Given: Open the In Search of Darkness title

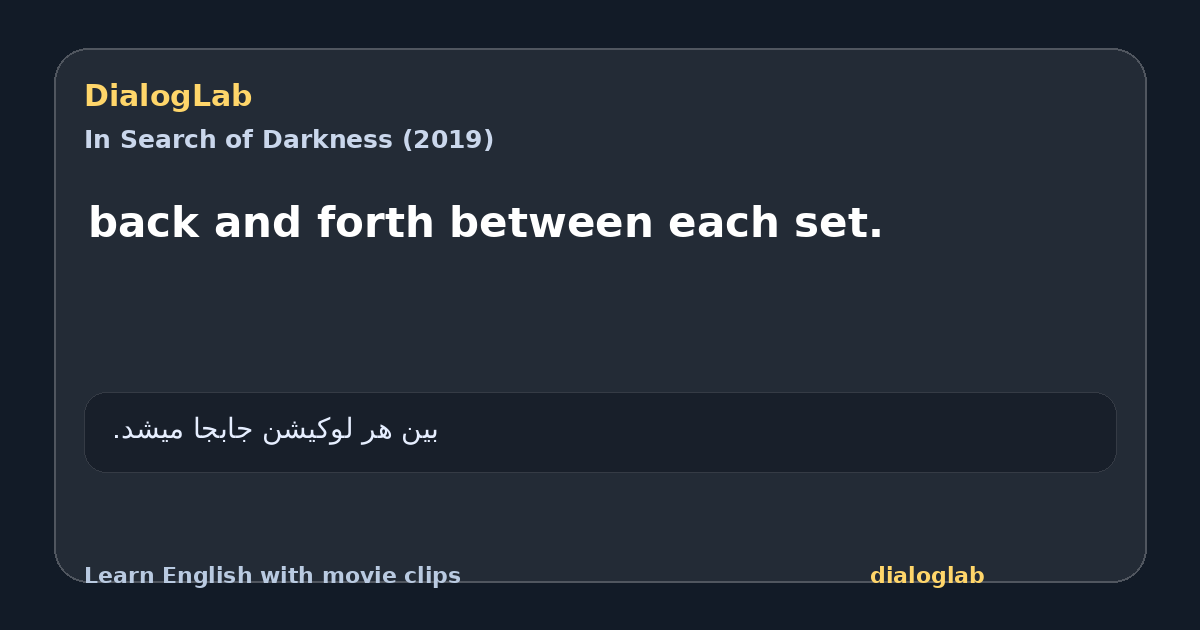Looking at the screenshot, I should 289,140.
